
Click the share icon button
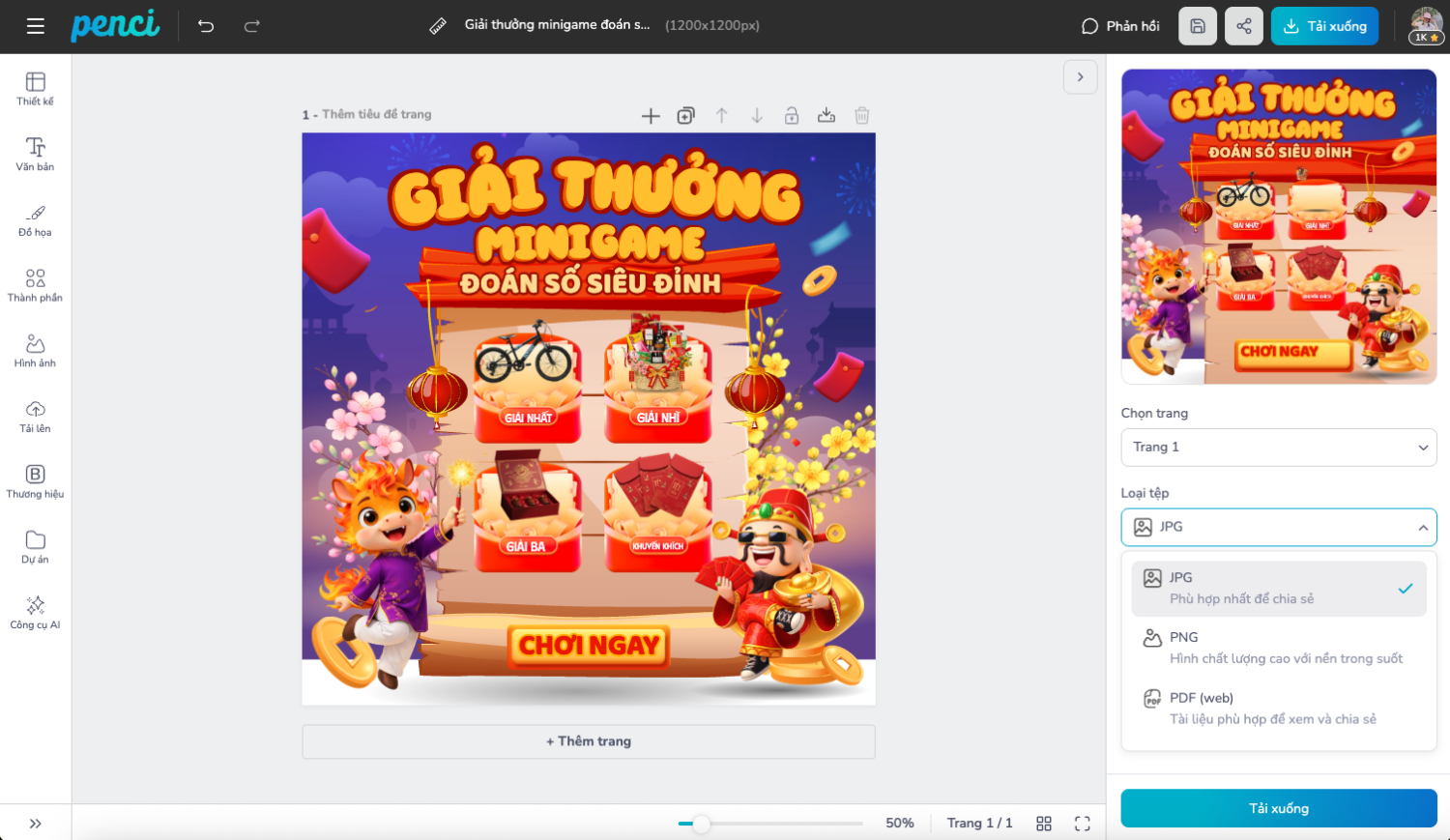[1243, 26]
